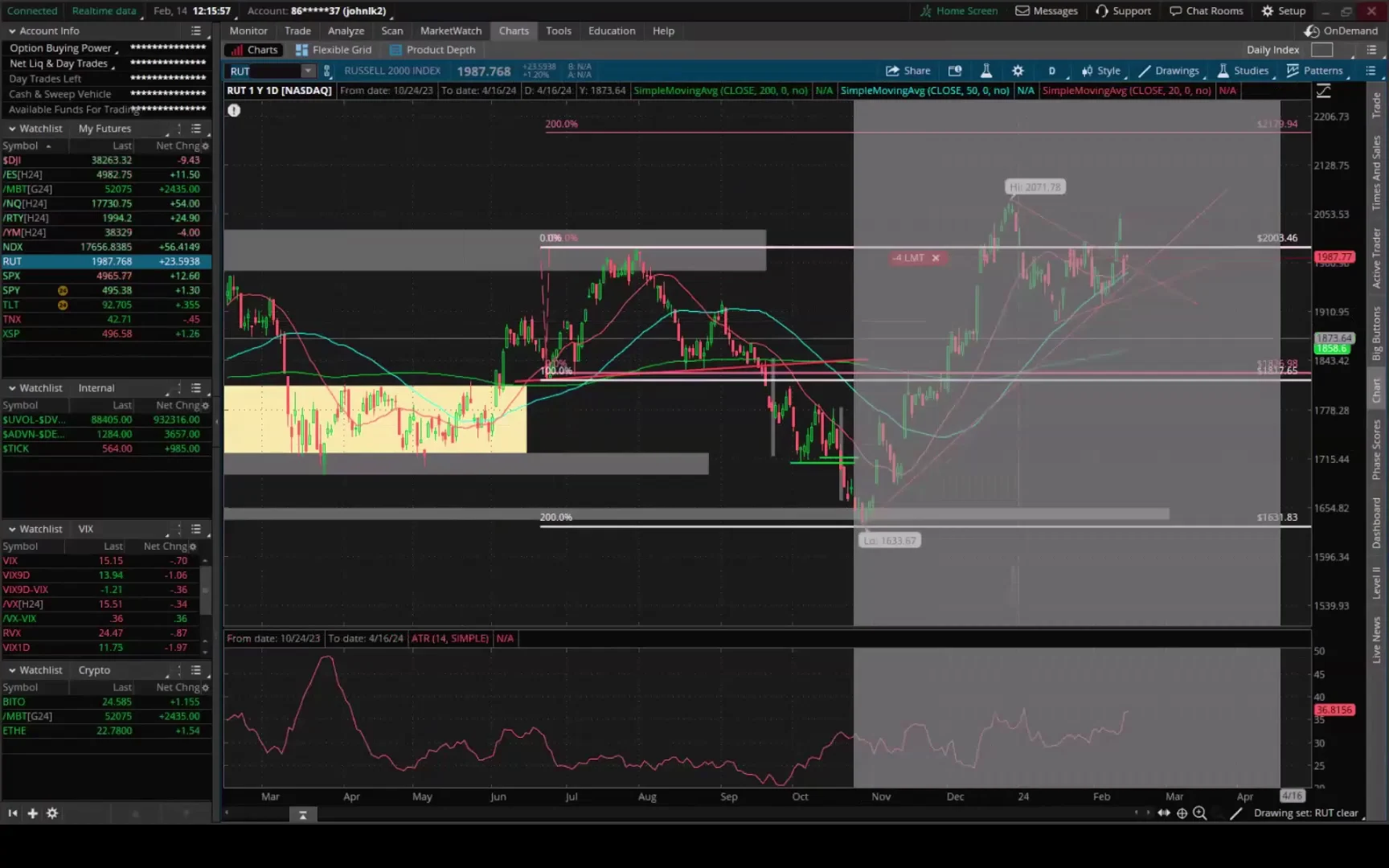The image size is (1389, 868).
Task: Click the scroll-to-top arrow below time axis
Action: click(303, 815)
